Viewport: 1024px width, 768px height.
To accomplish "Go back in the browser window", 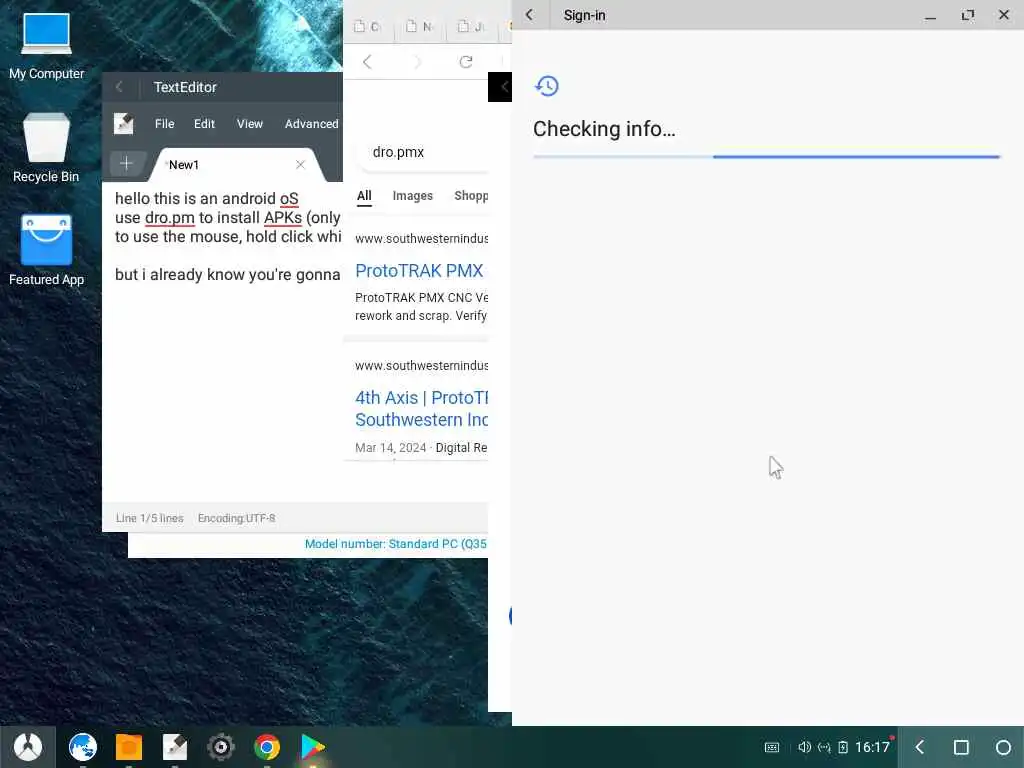I will click(x=367, y=62).
